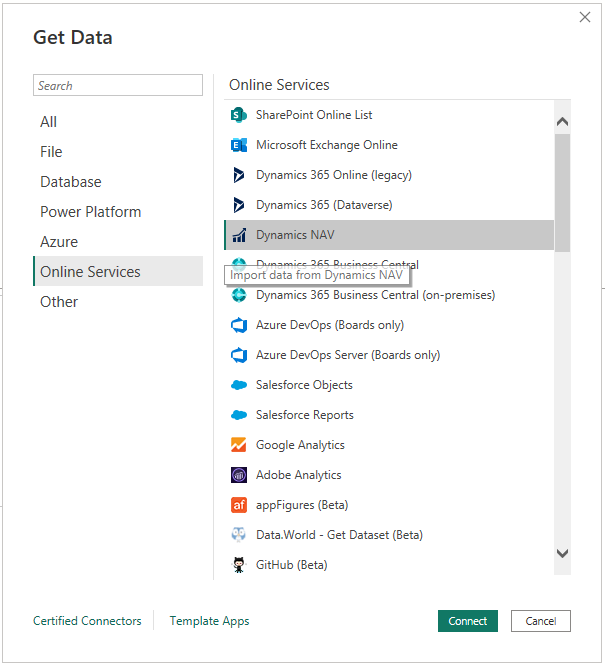Choose Dynamics 365 Online (legacy) text
The width and height of the screenshot is (605, 666).
coord(334,175)
